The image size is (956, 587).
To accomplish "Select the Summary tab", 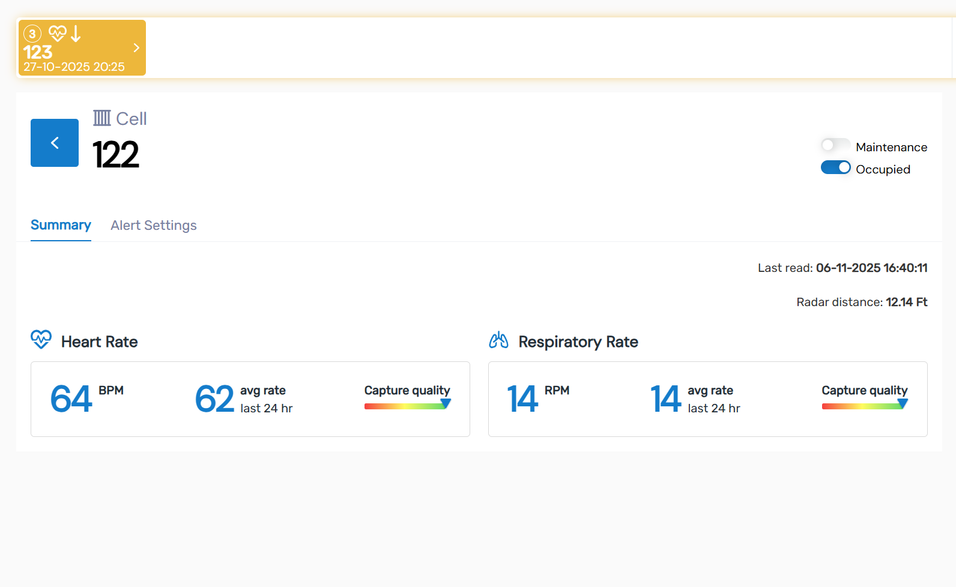I will [x=61, y=225].
